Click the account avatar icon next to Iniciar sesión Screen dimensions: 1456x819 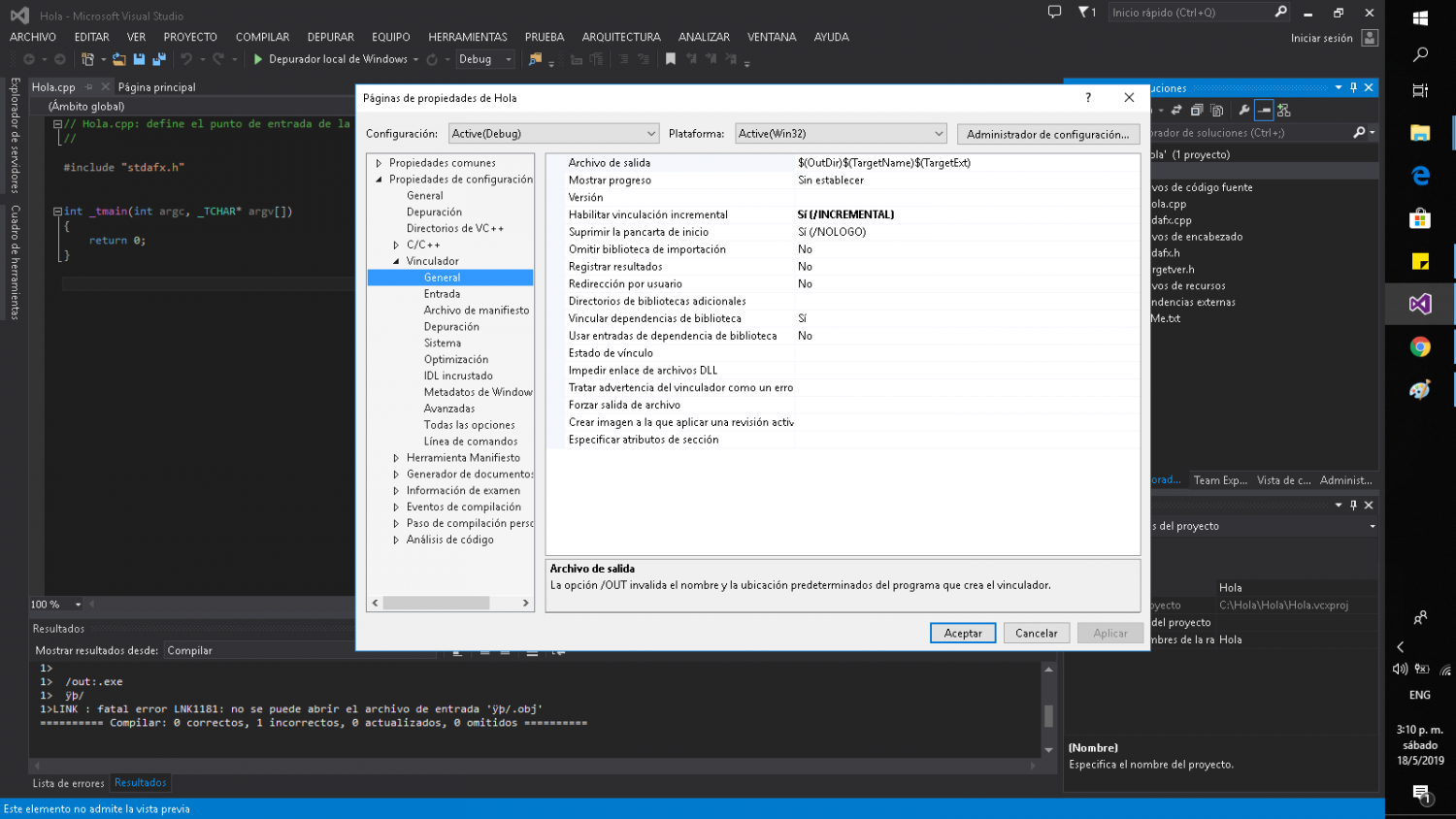click(x=1370, y=38)
